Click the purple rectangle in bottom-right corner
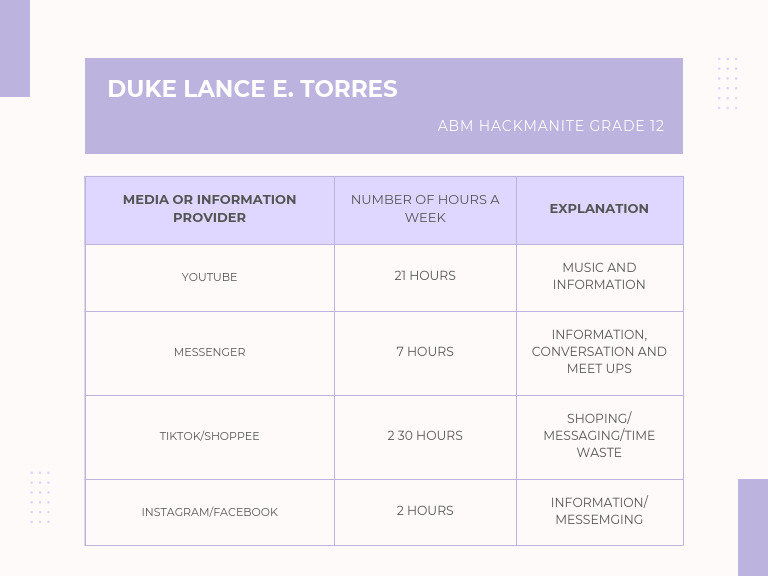The width and height of the screenshot is (768, 576). pyautogui.click(x=753, y=528)
